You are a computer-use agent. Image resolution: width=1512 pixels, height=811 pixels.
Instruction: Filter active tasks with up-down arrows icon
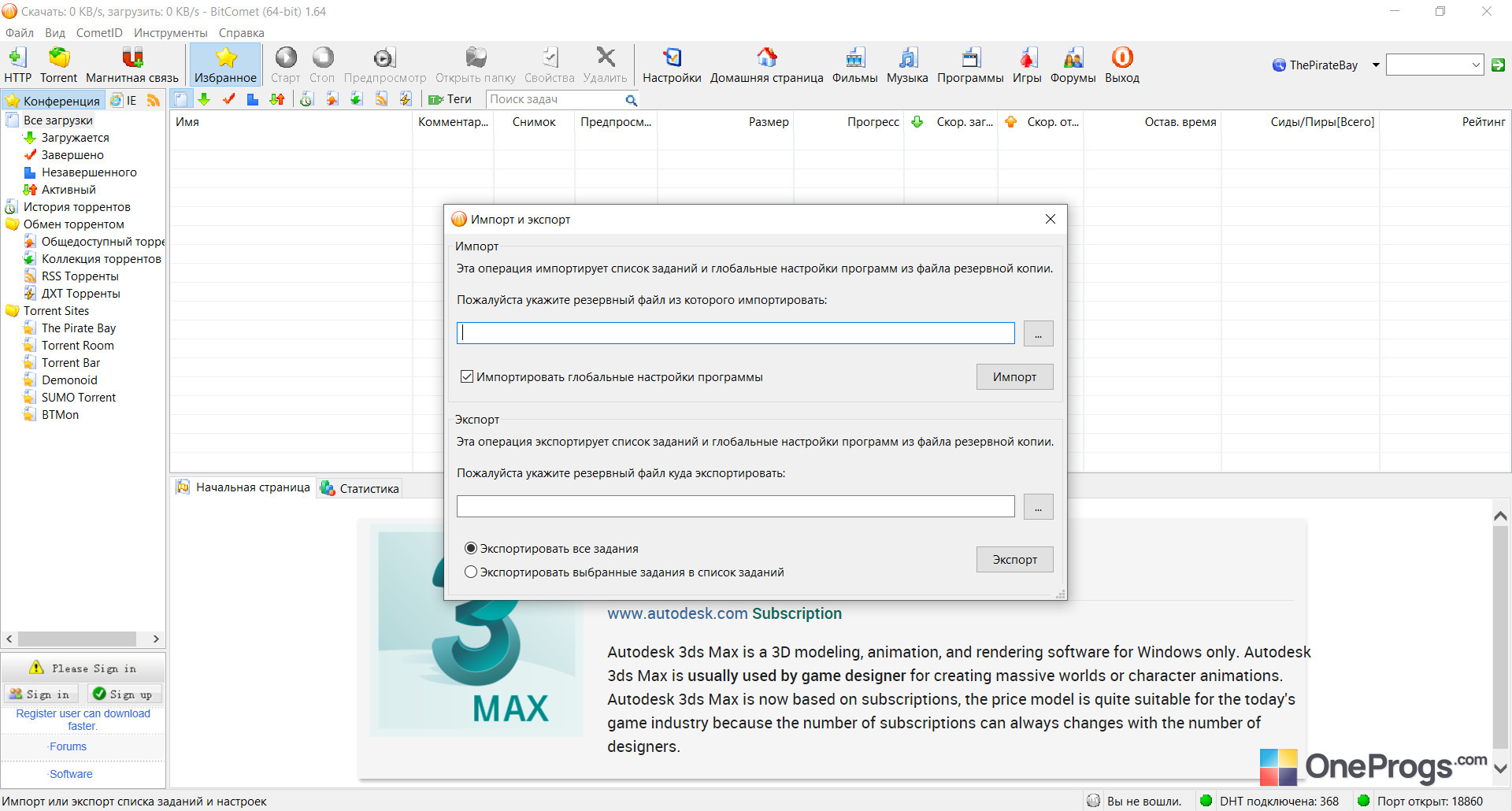277,99
